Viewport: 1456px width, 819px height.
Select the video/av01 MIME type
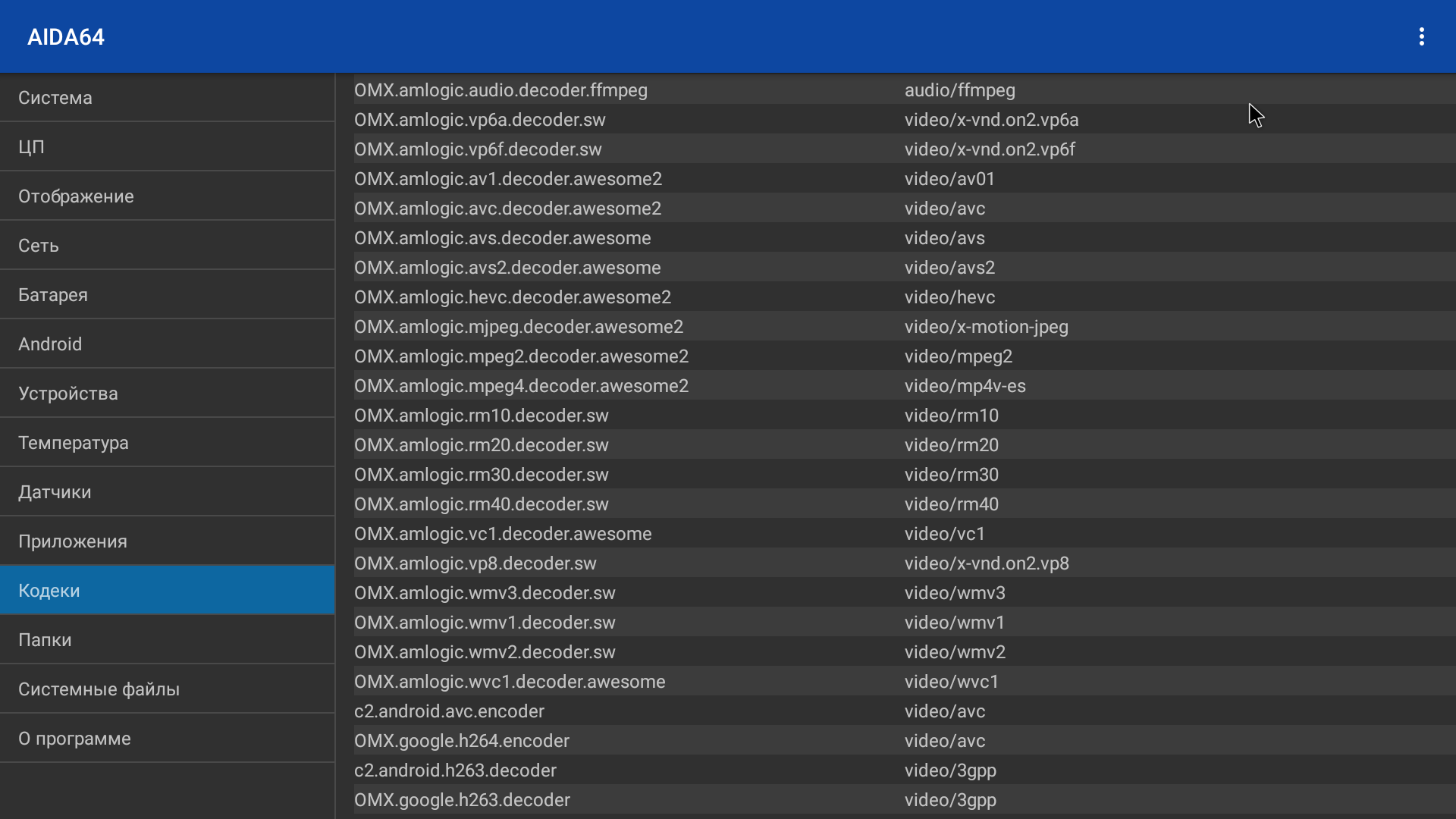[x=949, y=179]
